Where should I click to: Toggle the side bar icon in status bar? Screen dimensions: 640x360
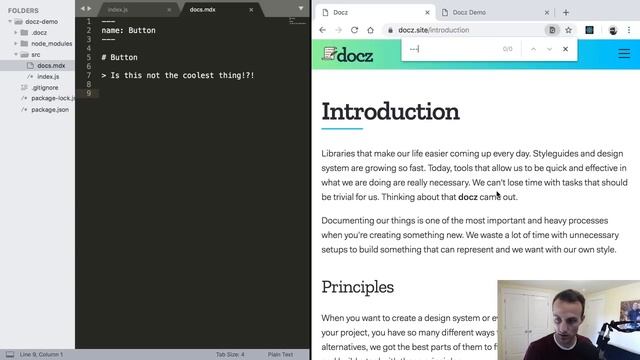point(10,354)
